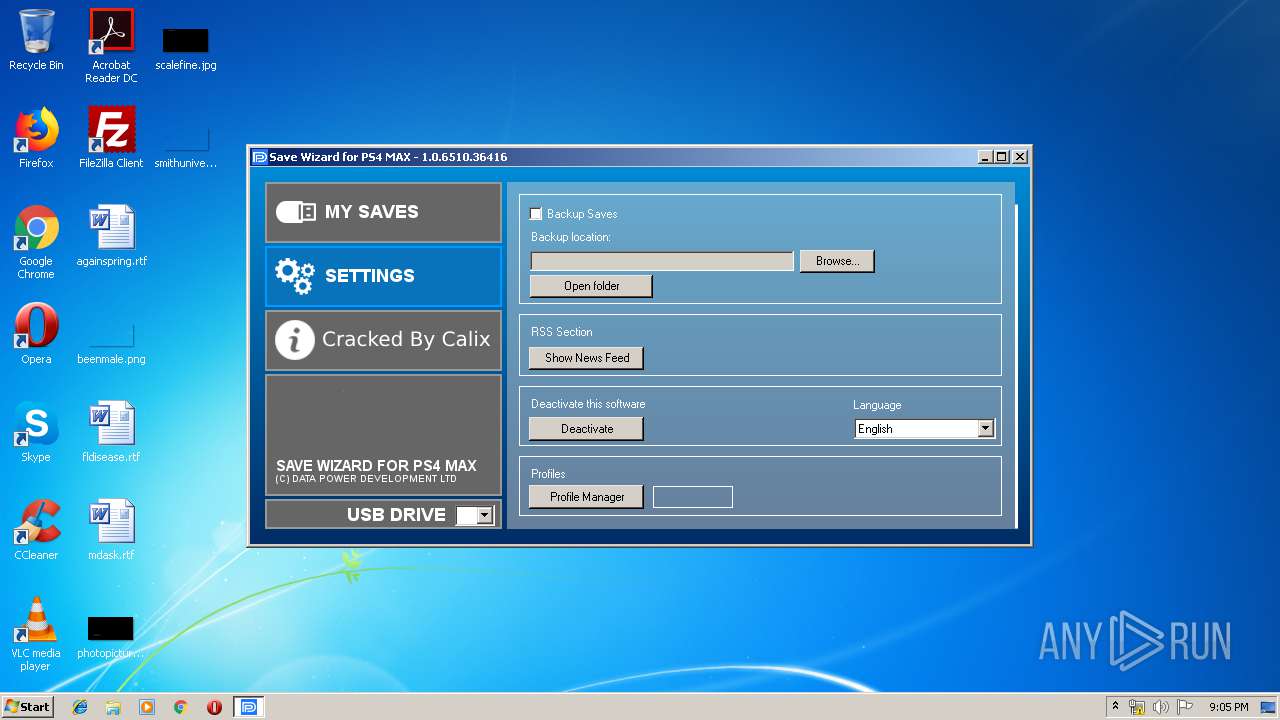Click the Show News Feed button
This screenshot has height=720, width=1280.
(x=587, y=358)
